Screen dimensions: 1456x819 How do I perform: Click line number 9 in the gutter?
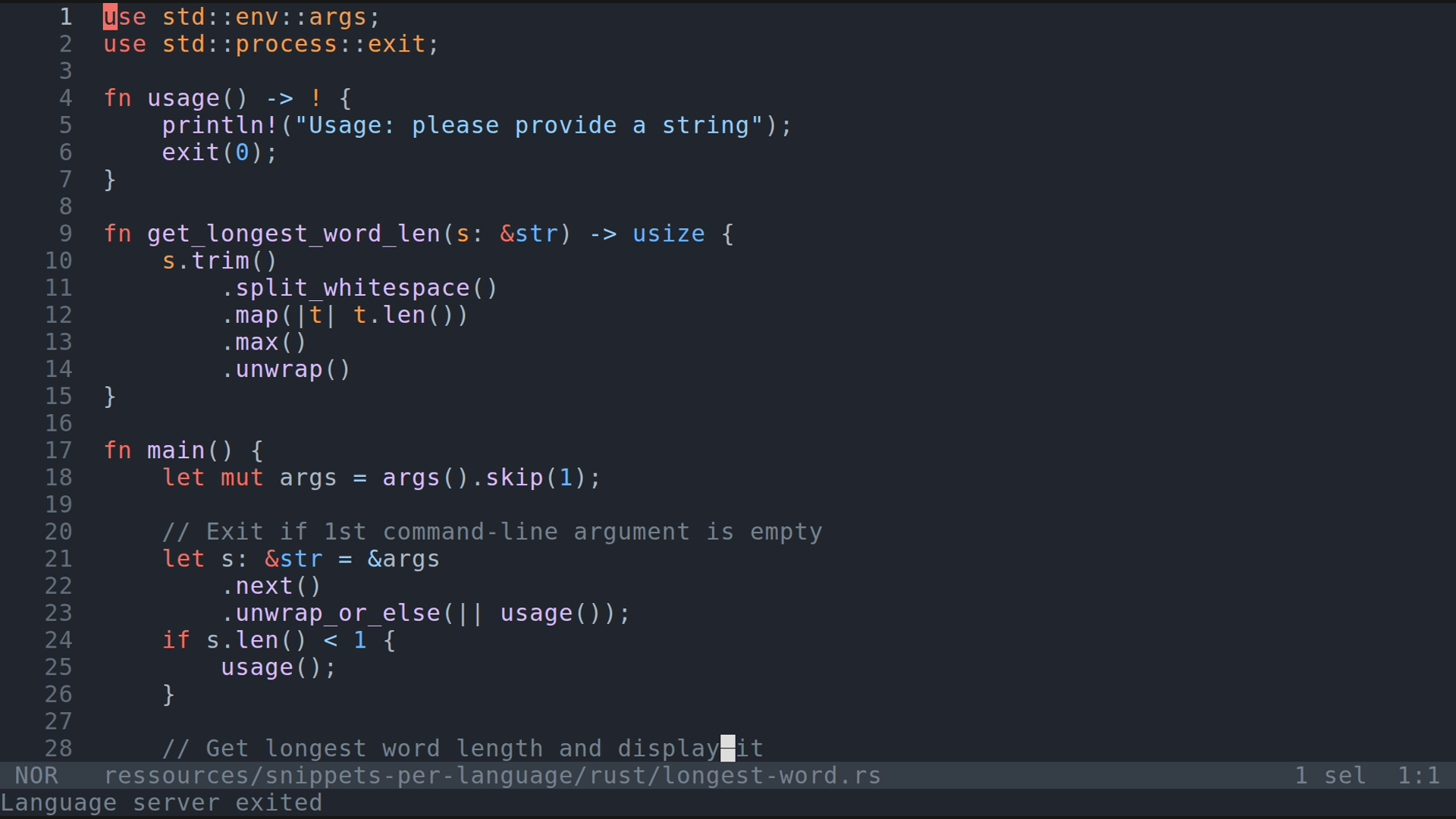coord(65,234)
